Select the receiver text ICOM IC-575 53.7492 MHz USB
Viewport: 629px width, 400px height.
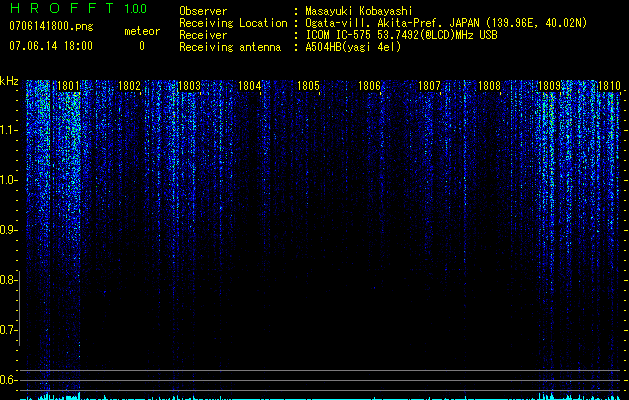[401, 35]
